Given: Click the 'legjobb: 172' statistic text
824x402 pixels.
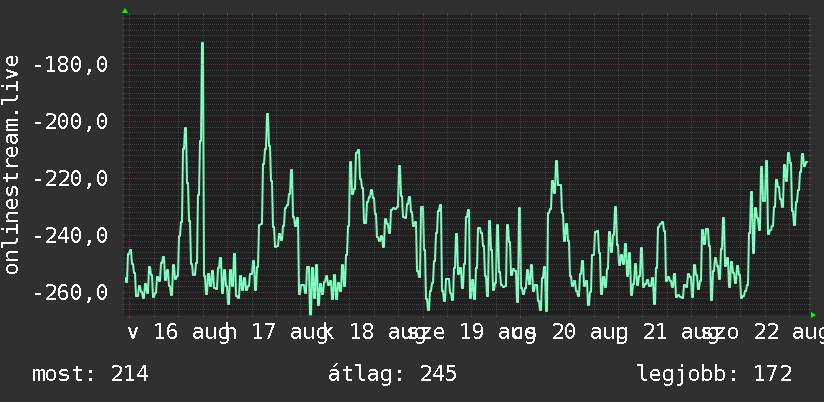Looking at the screenshot, I should (715, 374).
